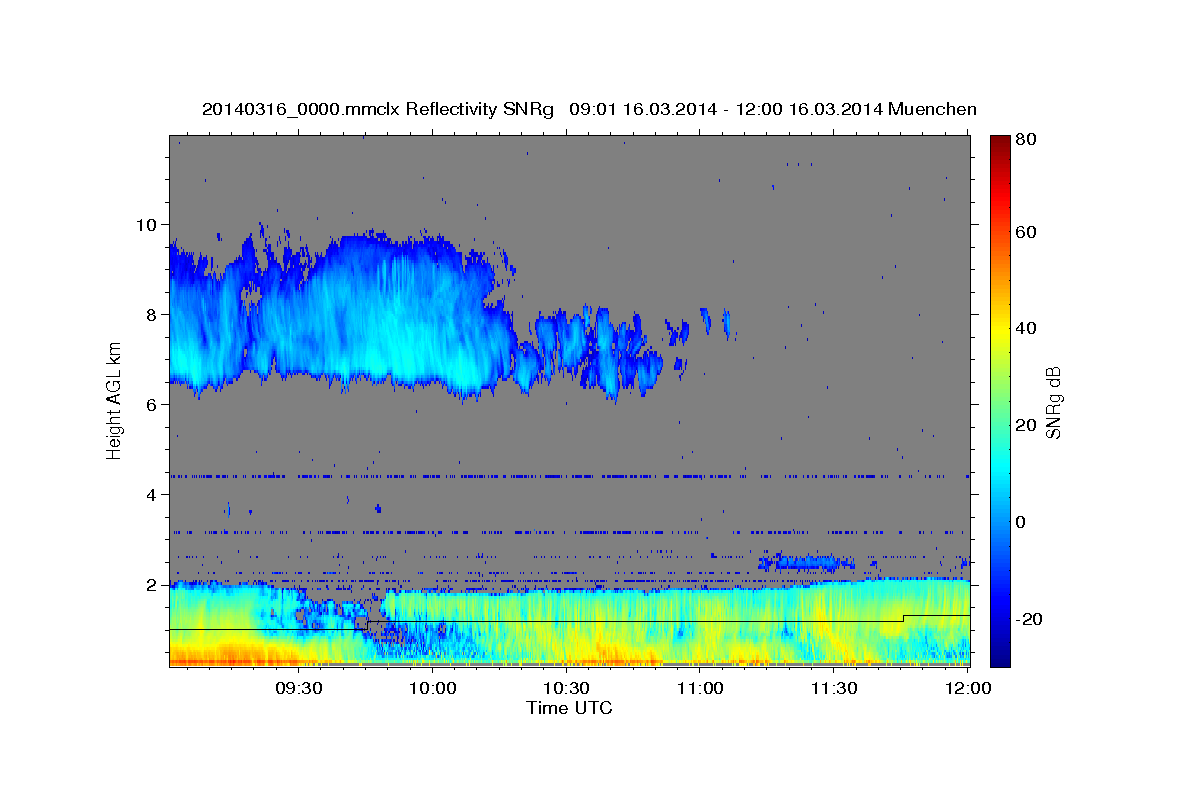The image size is (1200, 800).
Task: Click the 'SNRg dB' colorbar label
Action: [x=1052, y=402]
